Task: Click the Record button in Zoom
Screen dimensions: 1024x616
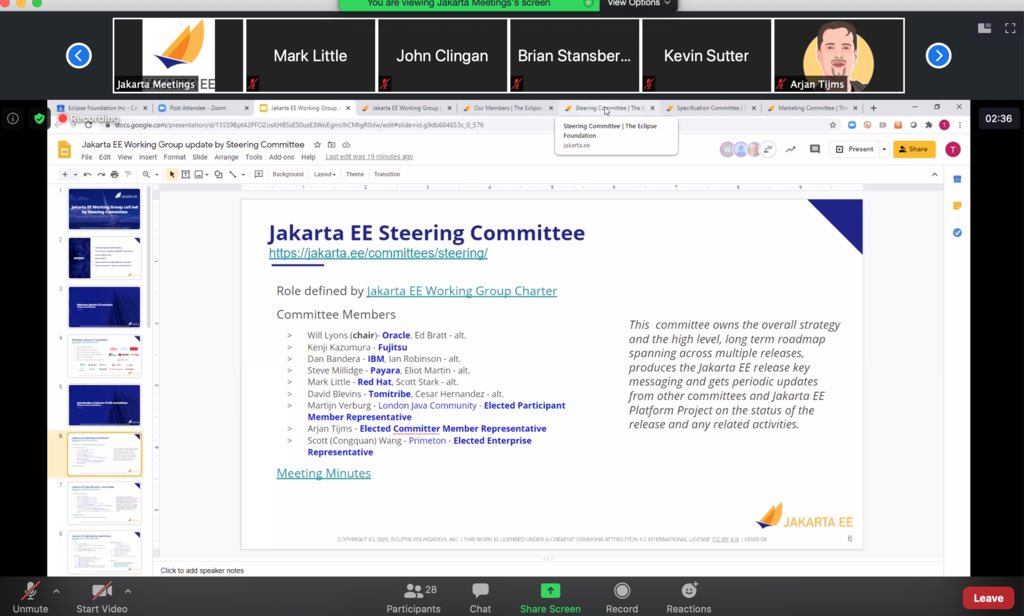Action: (x=622, y=598)
